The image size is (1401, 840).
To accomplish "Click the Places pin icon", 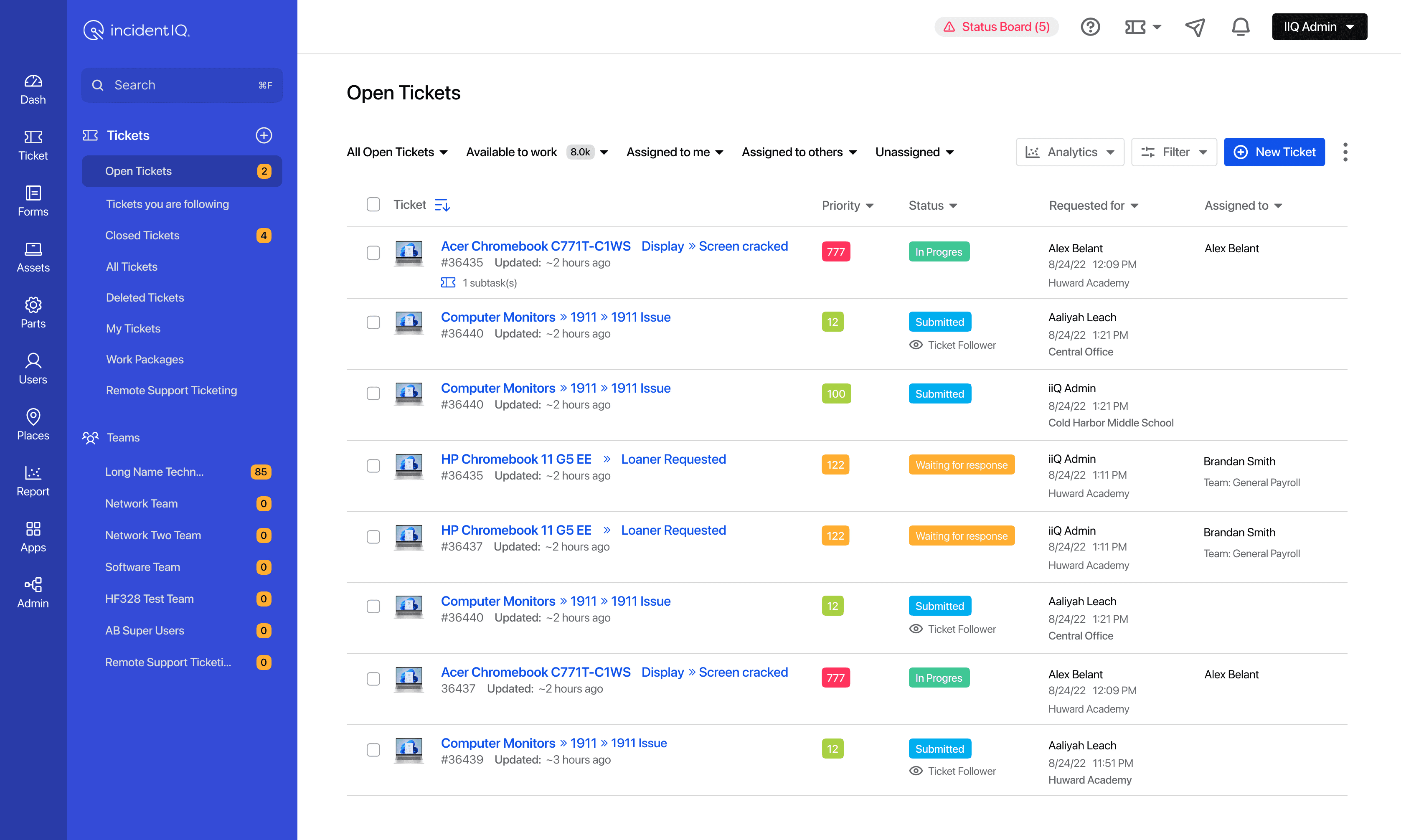I will (x=33, y=417).
